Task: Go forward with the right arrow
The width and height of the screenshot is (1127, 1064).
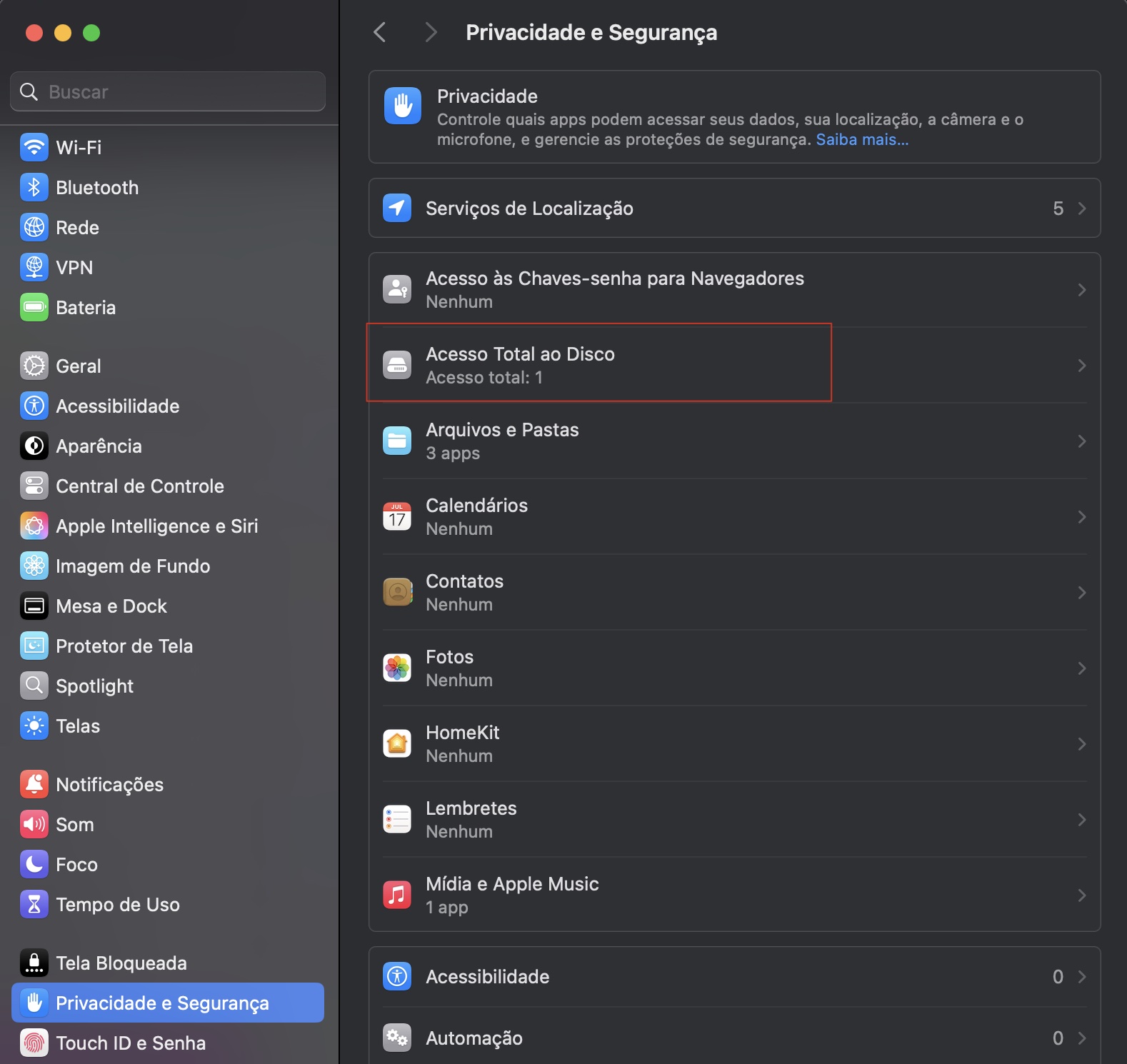Action: pyautogui.click(x=431, y=32)
